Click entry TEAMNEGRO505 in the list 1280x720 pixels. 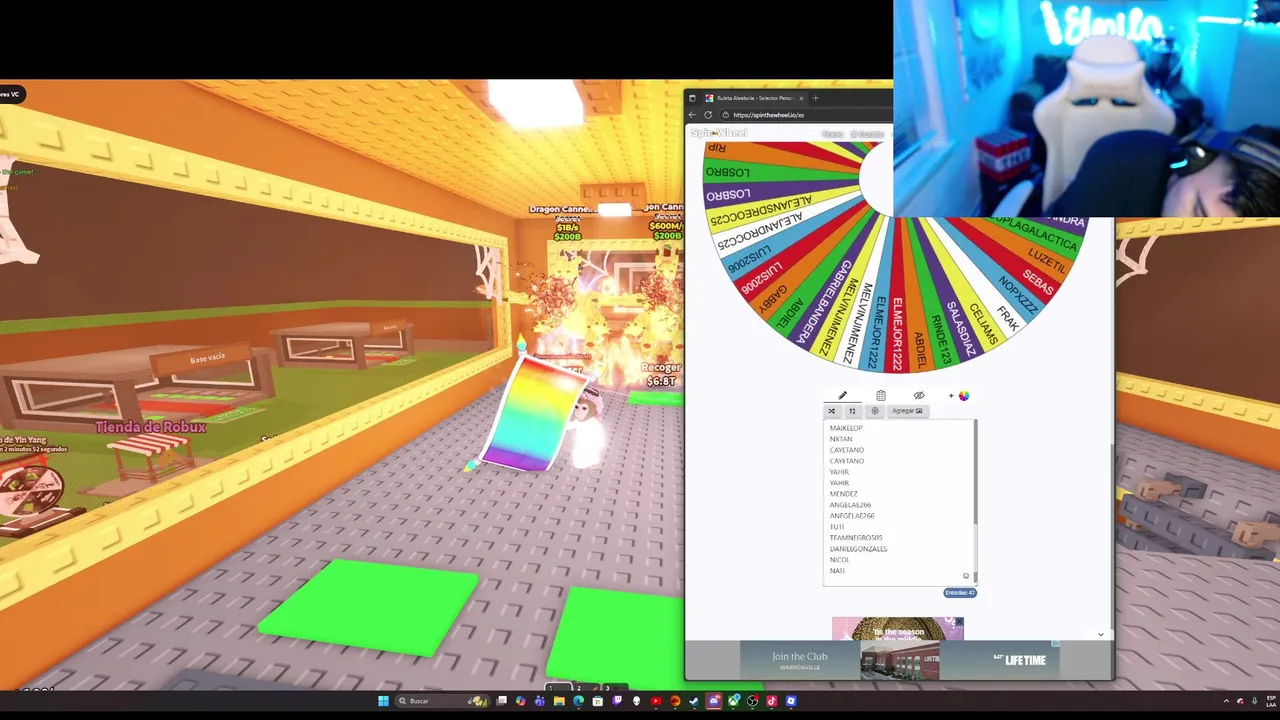coord(856,538)
